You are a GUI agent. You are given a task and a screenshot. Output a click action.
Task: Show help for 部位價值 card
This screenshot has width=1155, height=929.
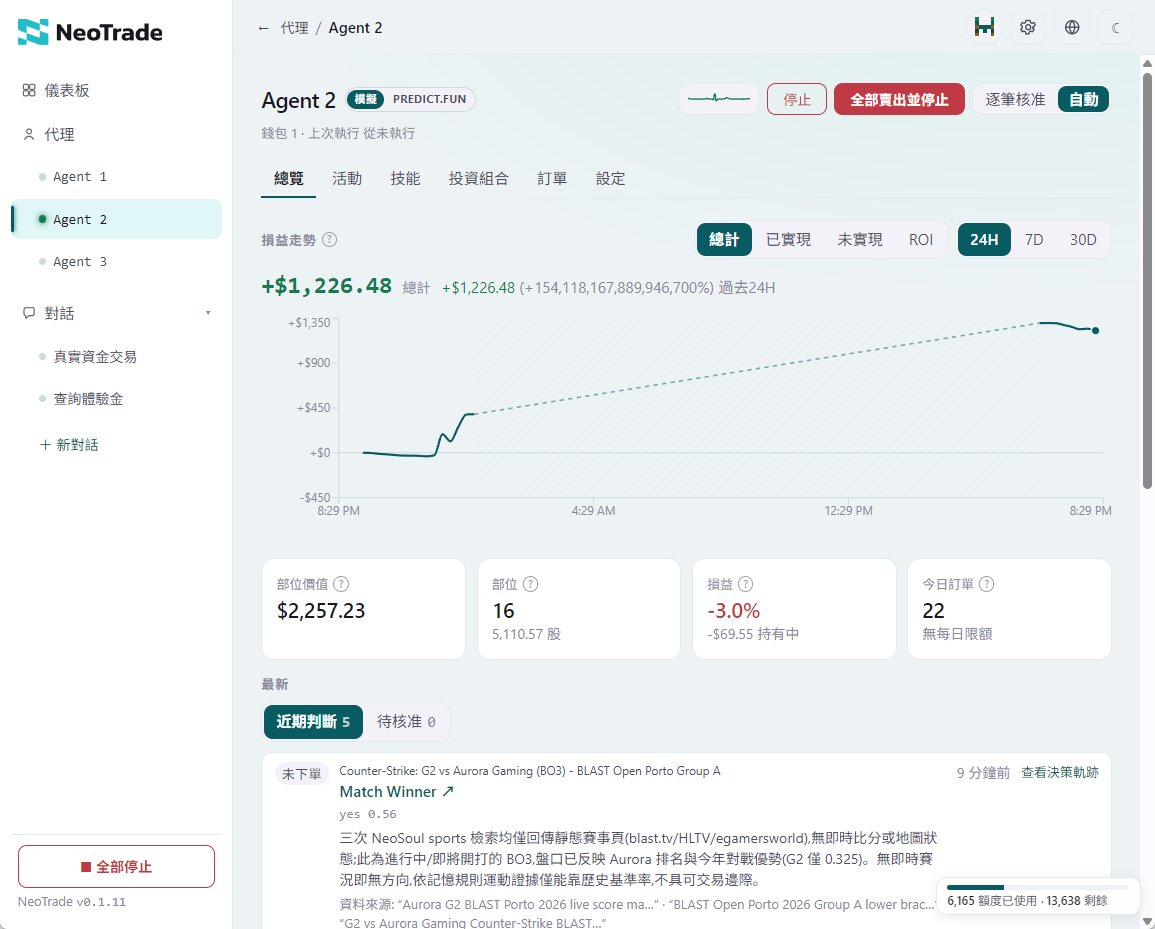341,584
